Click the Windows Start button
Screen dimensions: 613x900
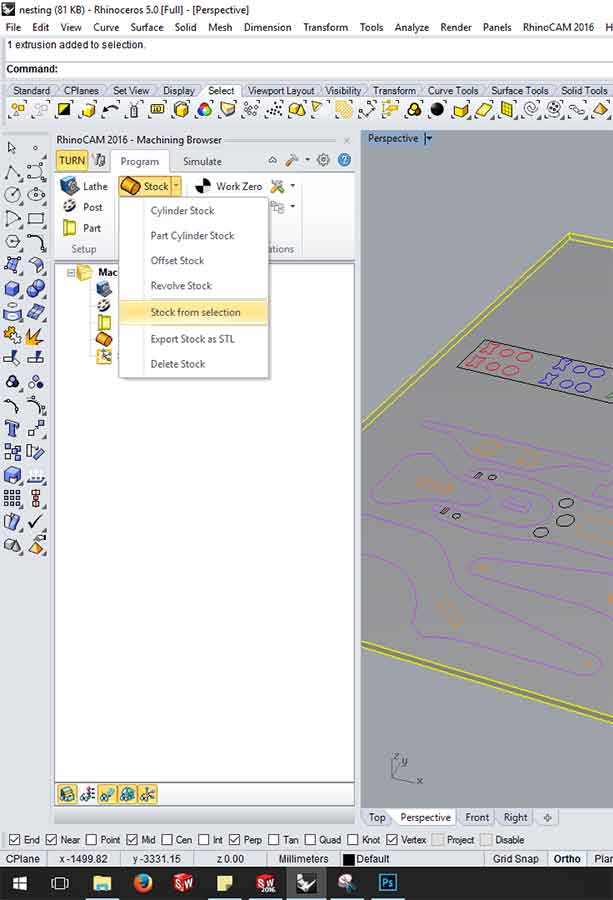(x=20, y=883)
